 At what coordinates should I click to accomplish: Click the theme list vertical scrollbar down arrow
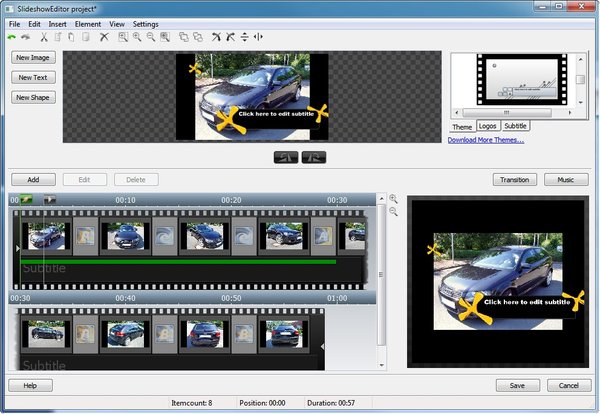pyautogui.click(x=581, y=104)
